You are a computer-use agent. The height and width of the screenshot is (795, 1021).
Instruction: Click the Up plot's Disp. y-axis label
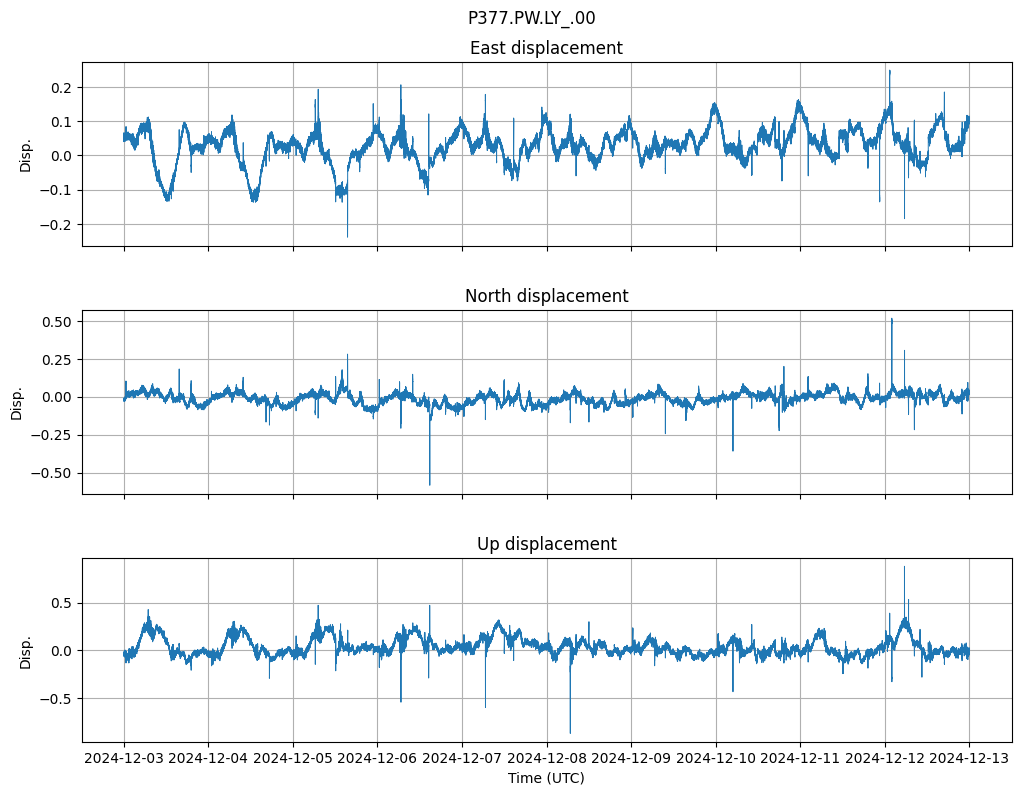point(25,650)
